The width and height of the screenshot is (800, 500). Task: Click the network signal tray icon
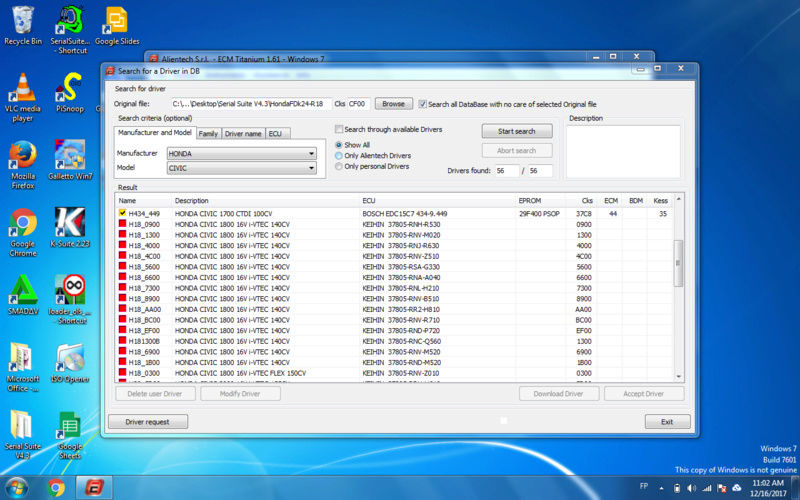(707, 488)
